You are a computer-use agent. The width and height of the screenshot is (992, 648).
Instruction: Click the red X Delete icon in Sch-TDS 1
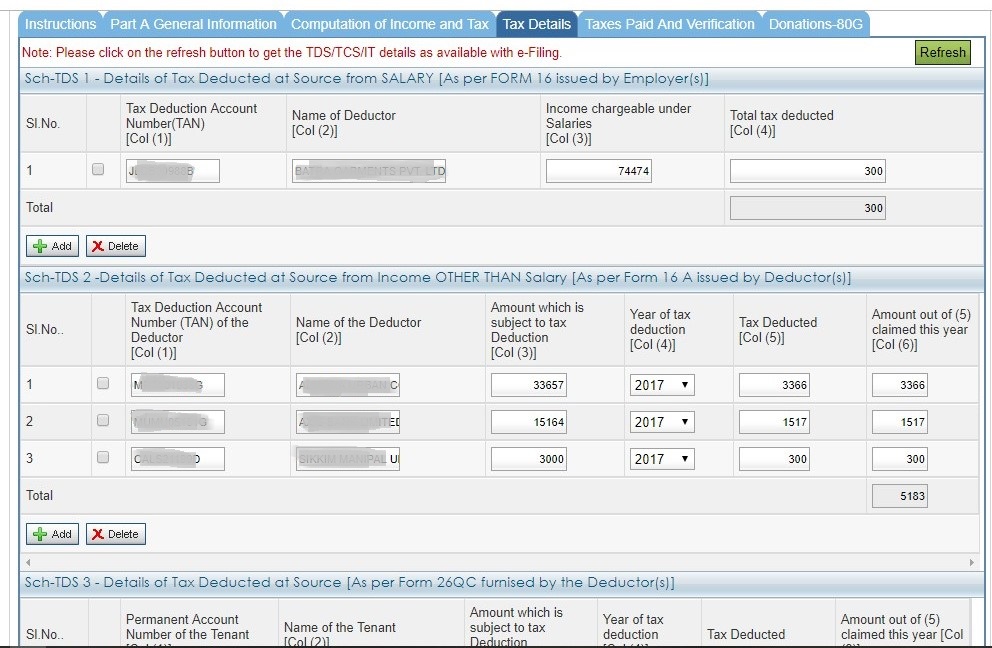tap(97, 246)
